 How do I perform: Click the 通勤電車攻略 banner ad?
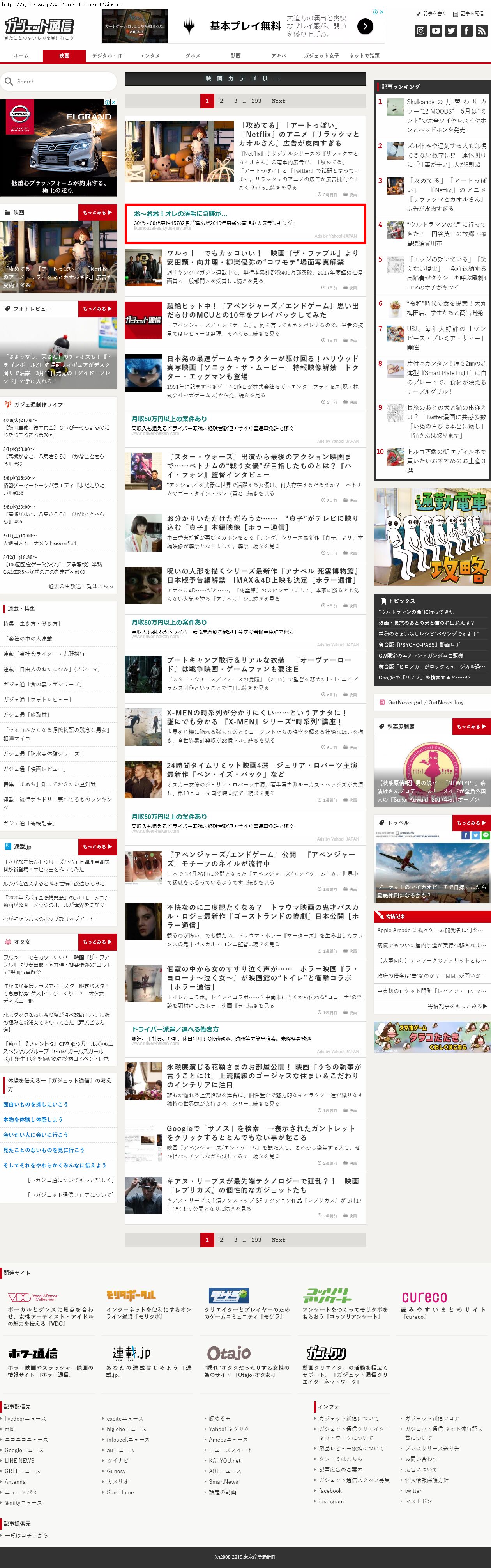(x=432, y=537)
